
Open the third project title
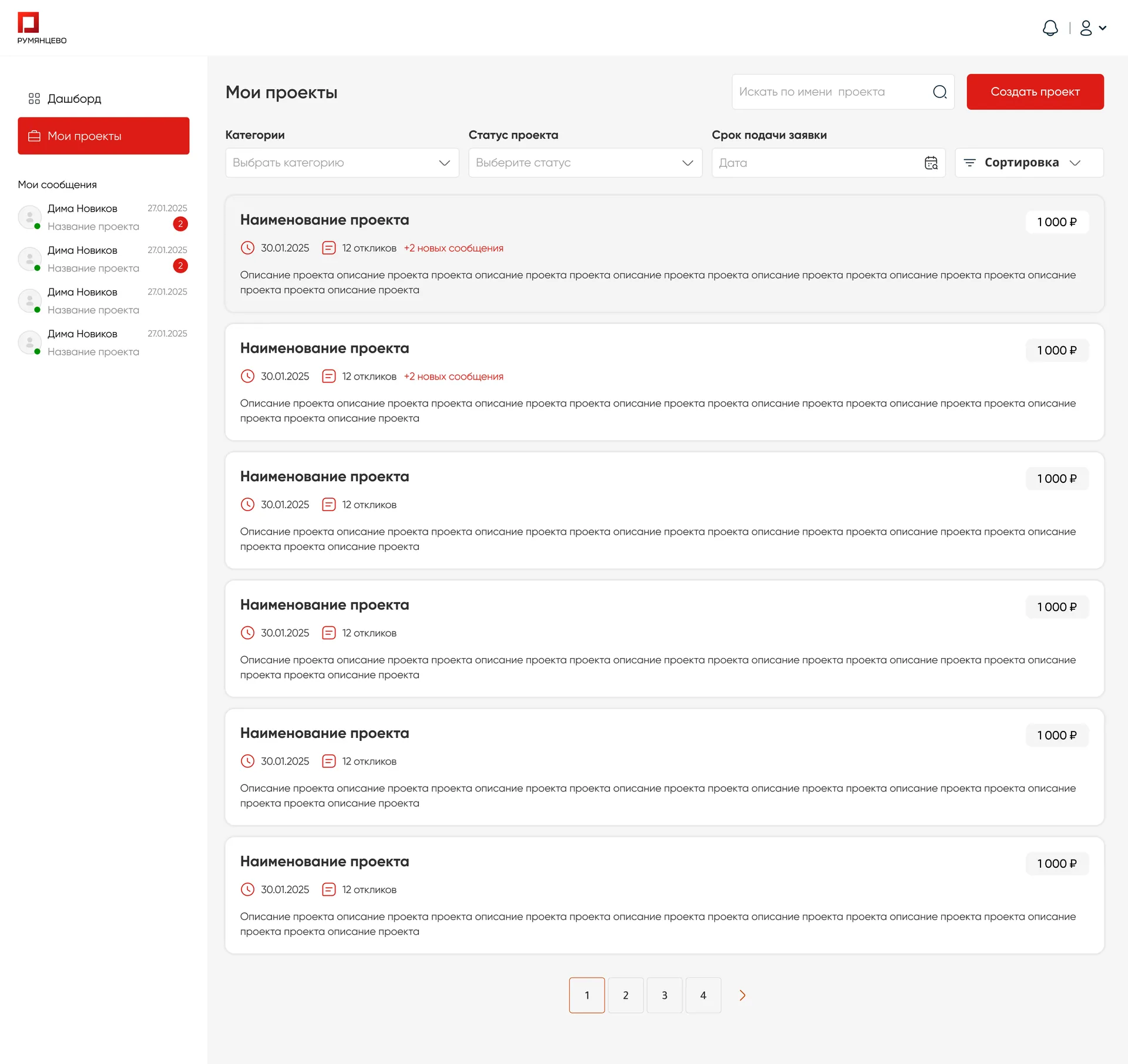click(x=324, y=476)
